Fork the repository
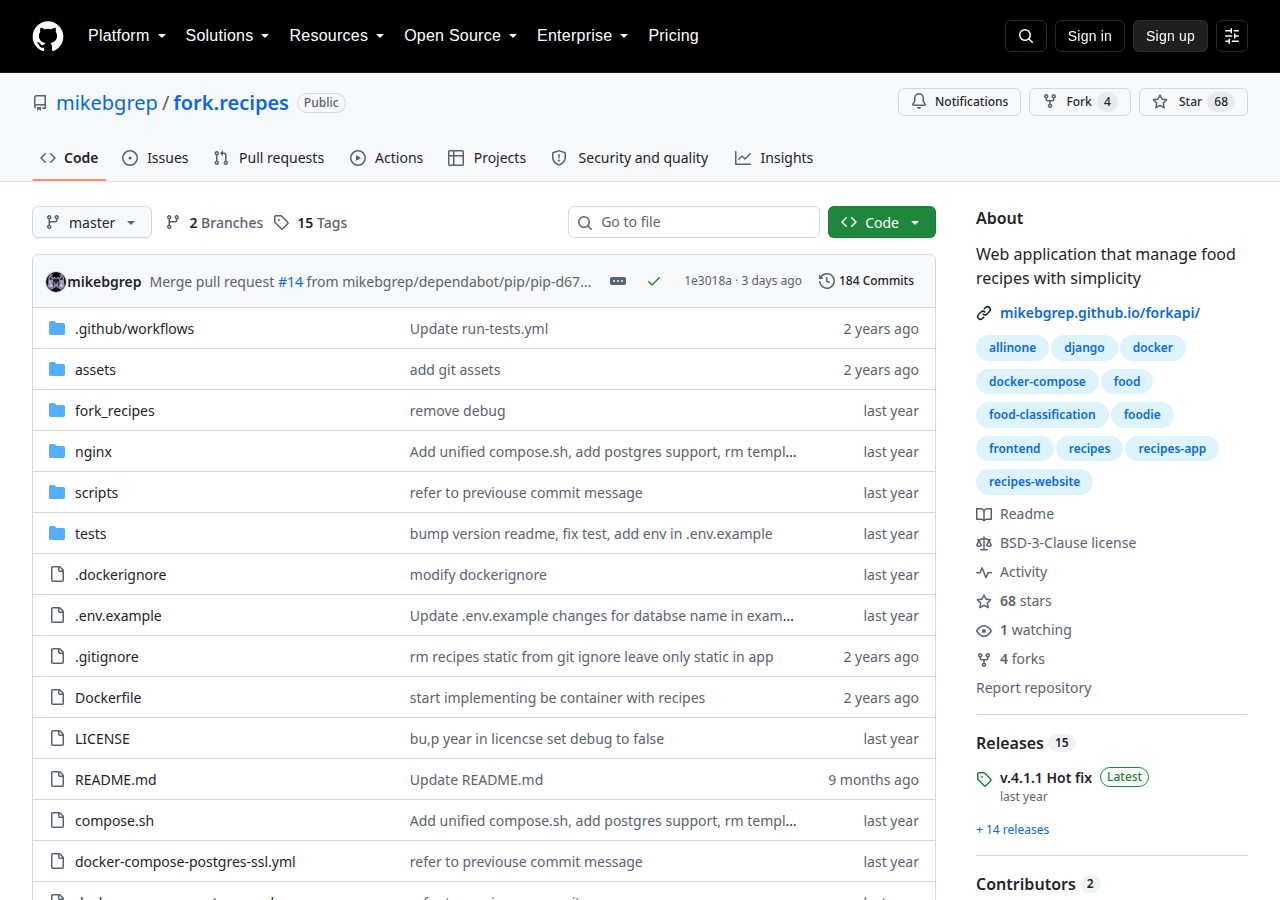This screenshot has width=1280, height=900. pyautogui.click(x=1080, y=102)
